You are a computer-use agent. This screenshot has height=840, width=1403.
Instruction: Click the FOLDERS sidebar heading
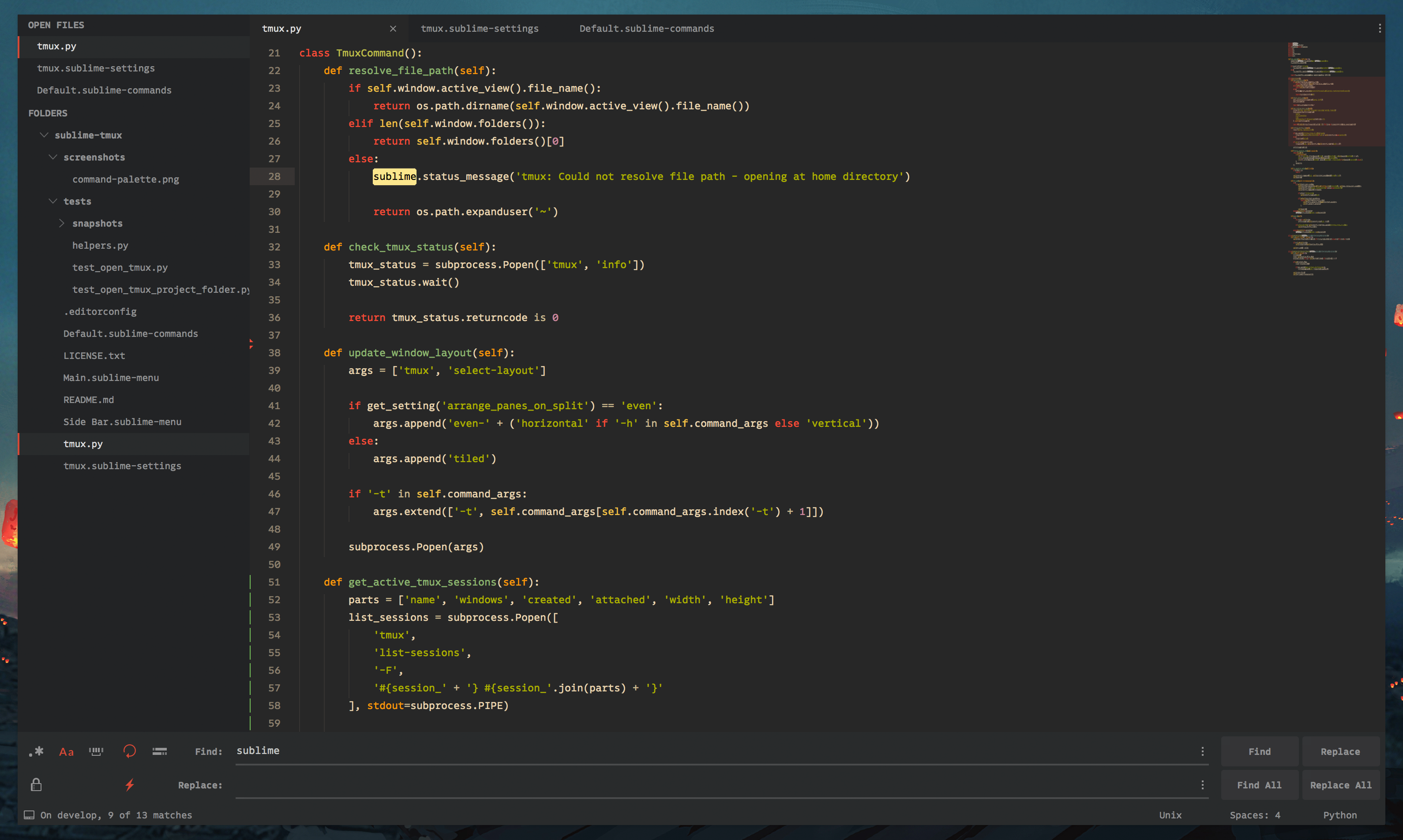48,113
